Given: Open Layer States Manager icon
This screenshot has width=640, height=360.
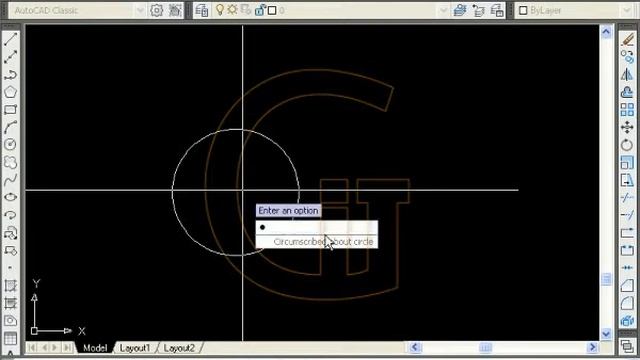Looking at the screenshot, I should tap(497, 10).
